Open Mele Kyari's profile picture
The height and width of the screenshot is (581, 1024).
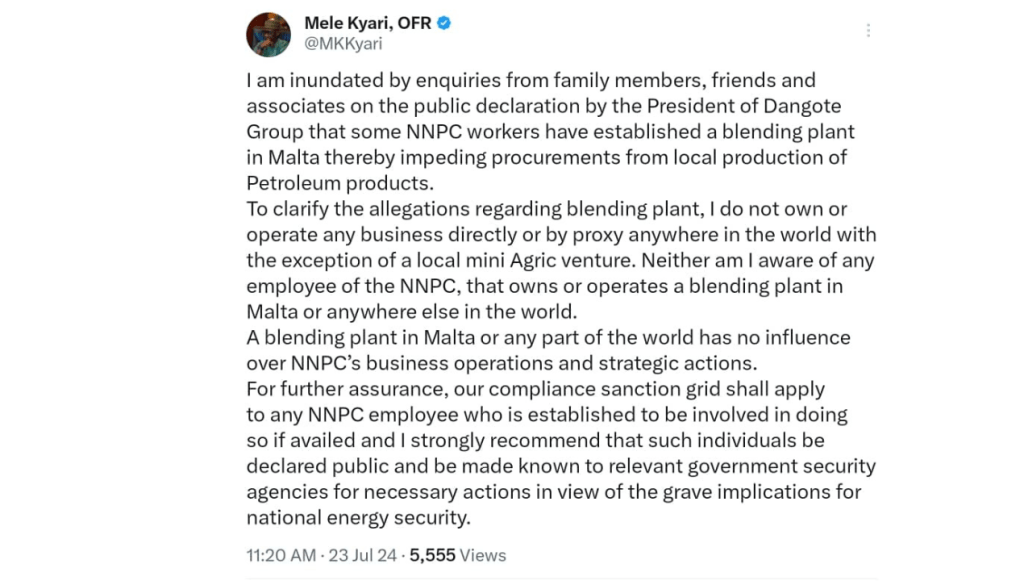(268, 34)
